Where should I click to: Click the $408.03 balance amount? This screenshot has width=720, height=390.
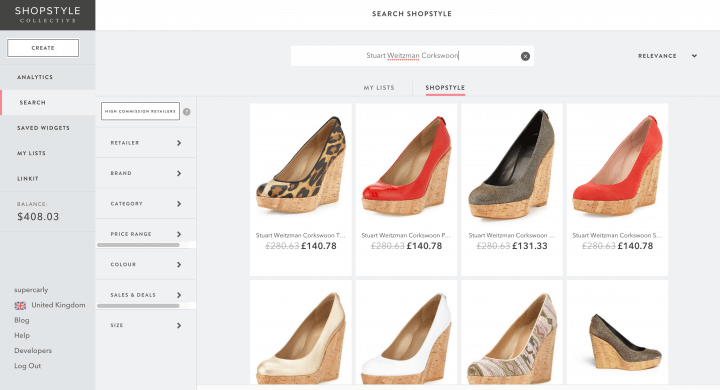tap(38, 216)
